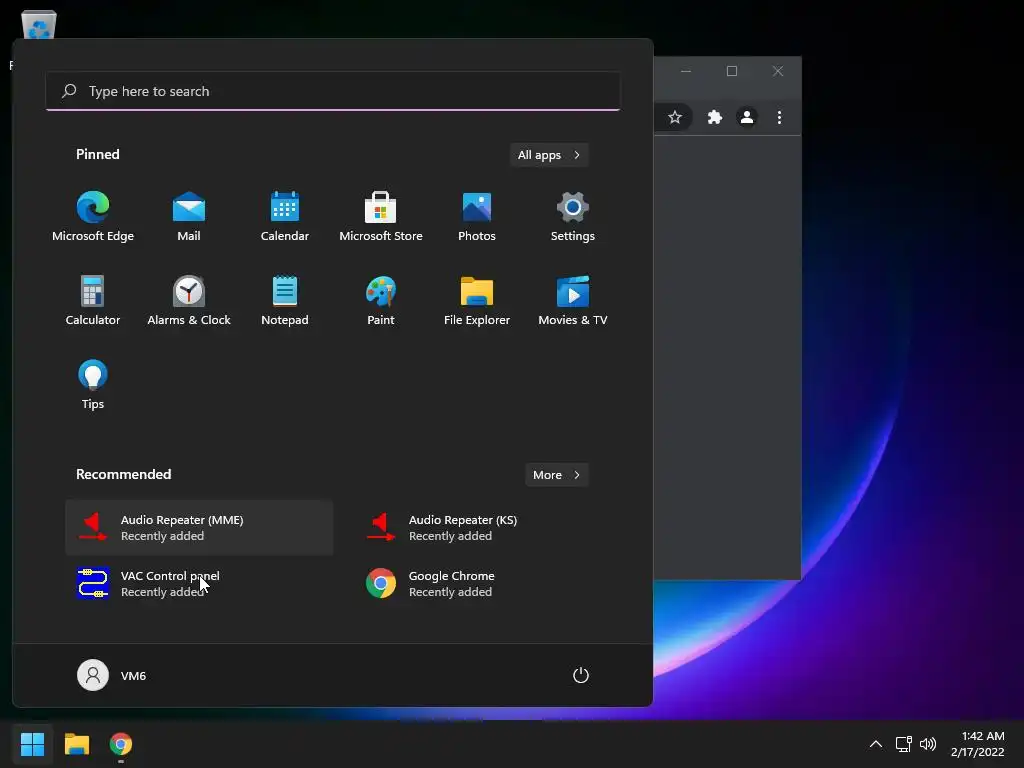Bookmark this page in Chrome window
Screen dimensions: 1024x768
[675, 118]
